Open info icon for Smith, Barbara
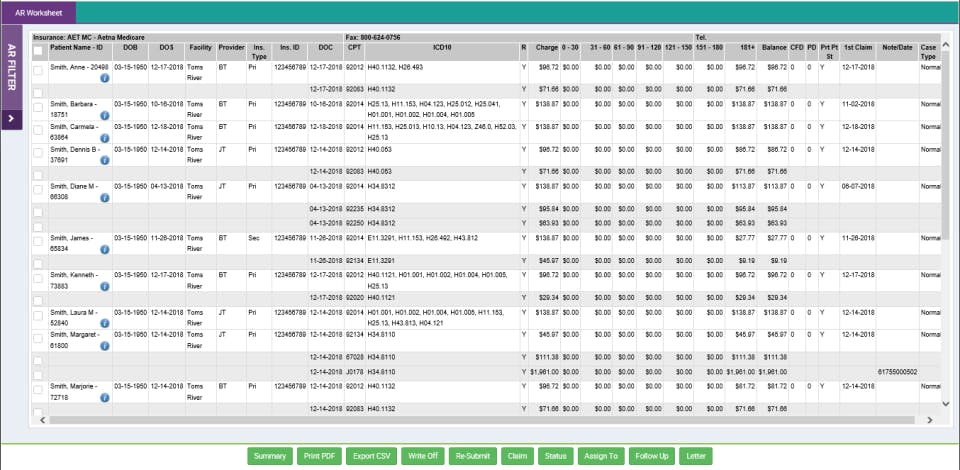The height and width of the screenshot is (470, 960). 104,115
